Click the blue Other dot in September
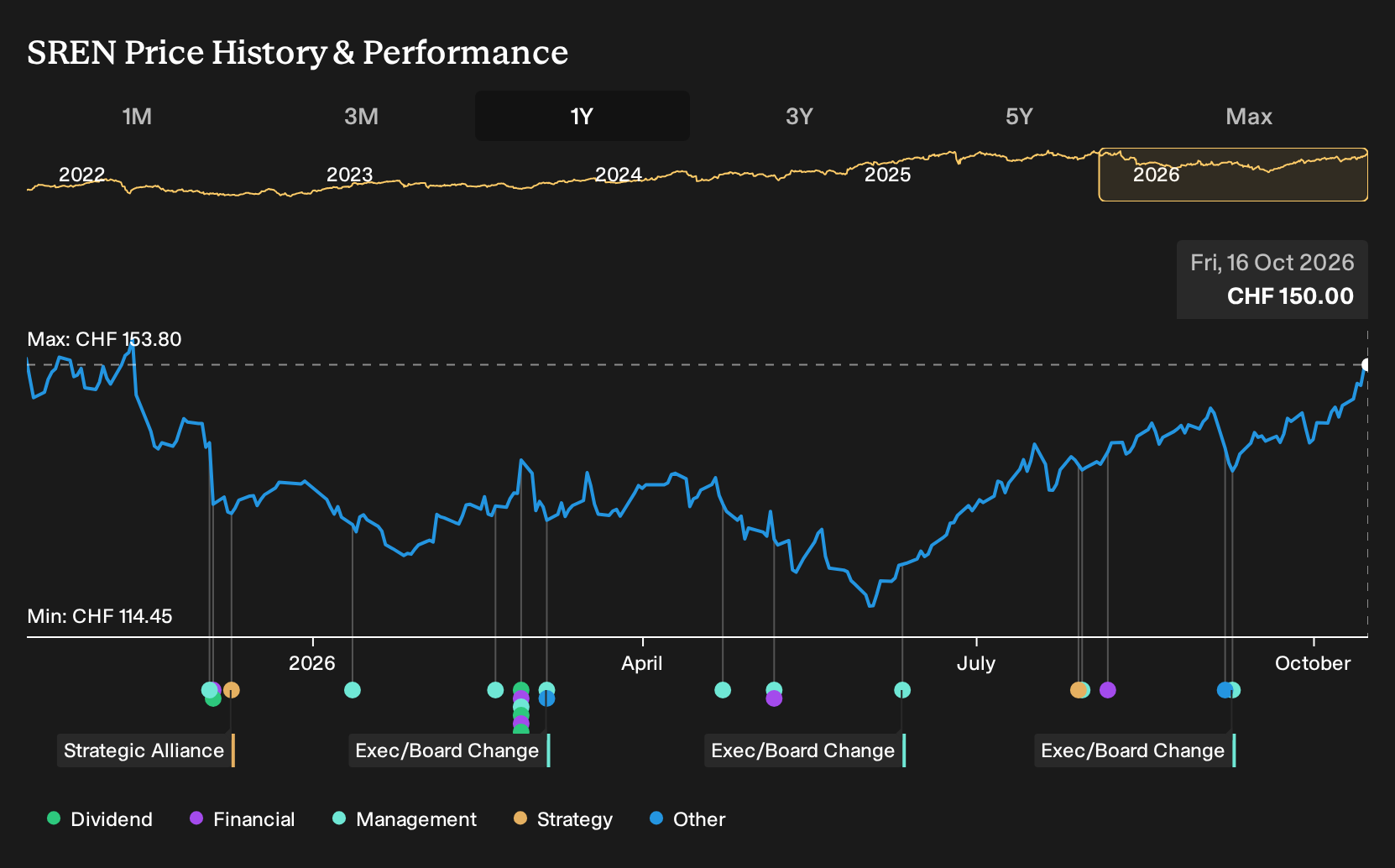 1225,690
